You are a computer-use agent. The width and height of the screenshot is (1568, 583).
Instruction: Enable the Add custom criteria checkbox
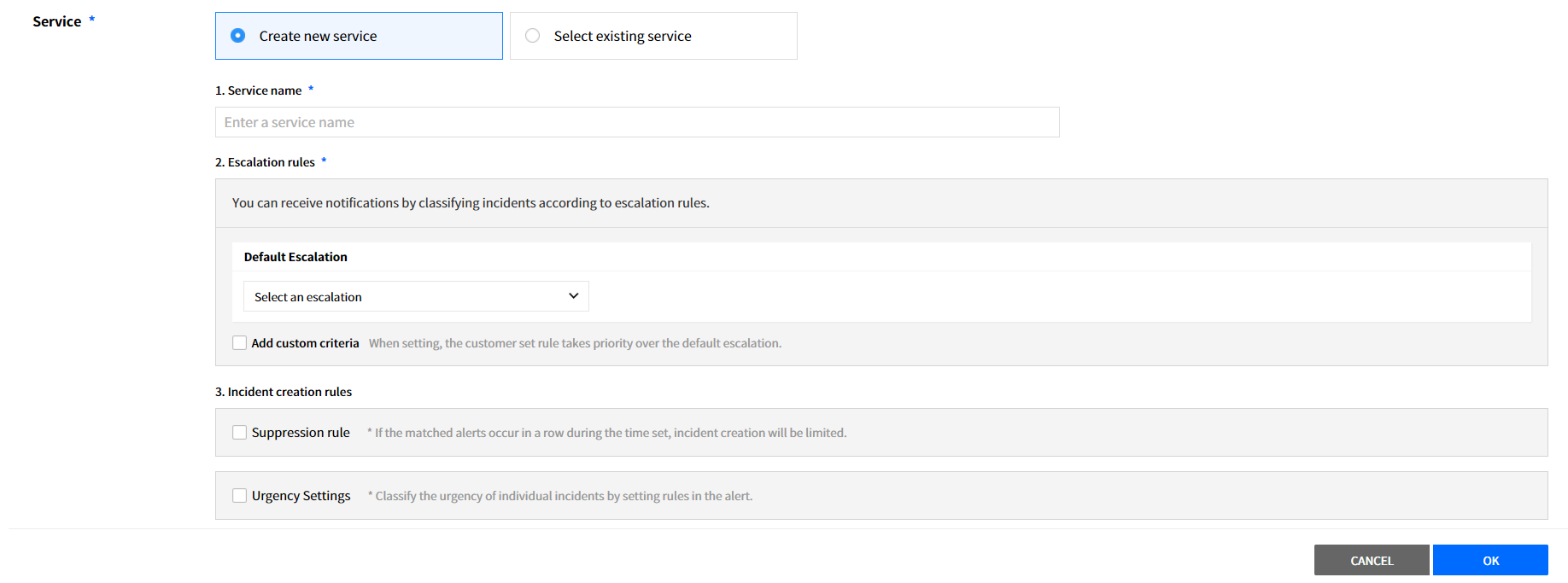click(x=240, y=343)
